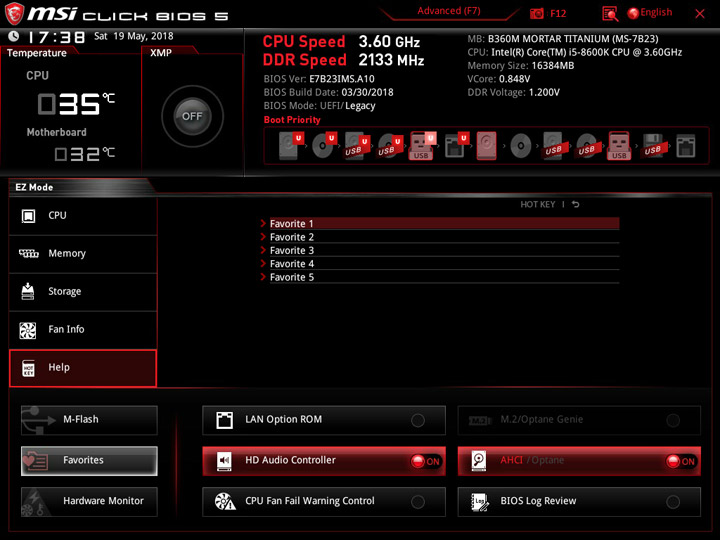The height and width of the screenshot is (540, 720).
Task: Open the Storage section in EZ Mode
Action: 83,292
